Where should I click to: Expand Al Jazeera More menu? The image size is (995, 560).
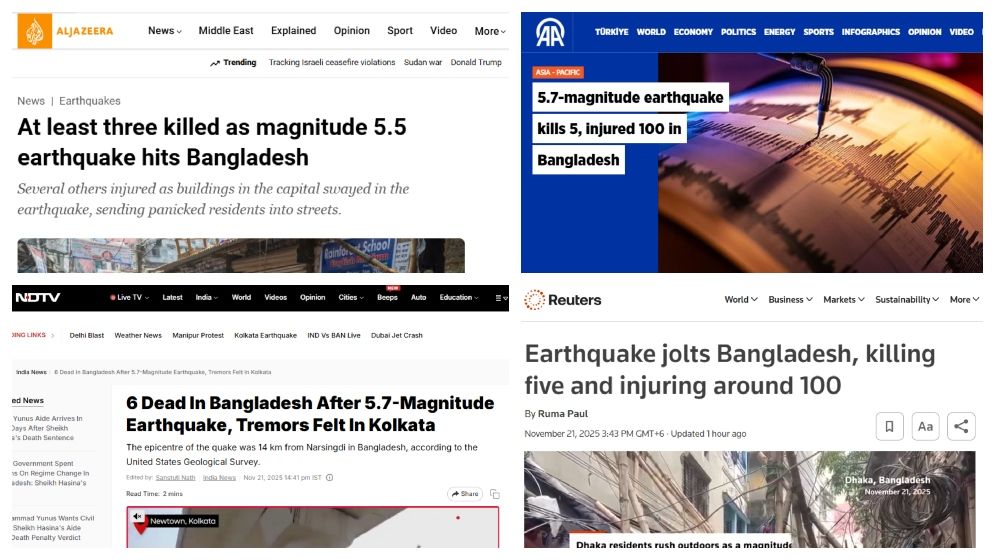click(490, 31)
